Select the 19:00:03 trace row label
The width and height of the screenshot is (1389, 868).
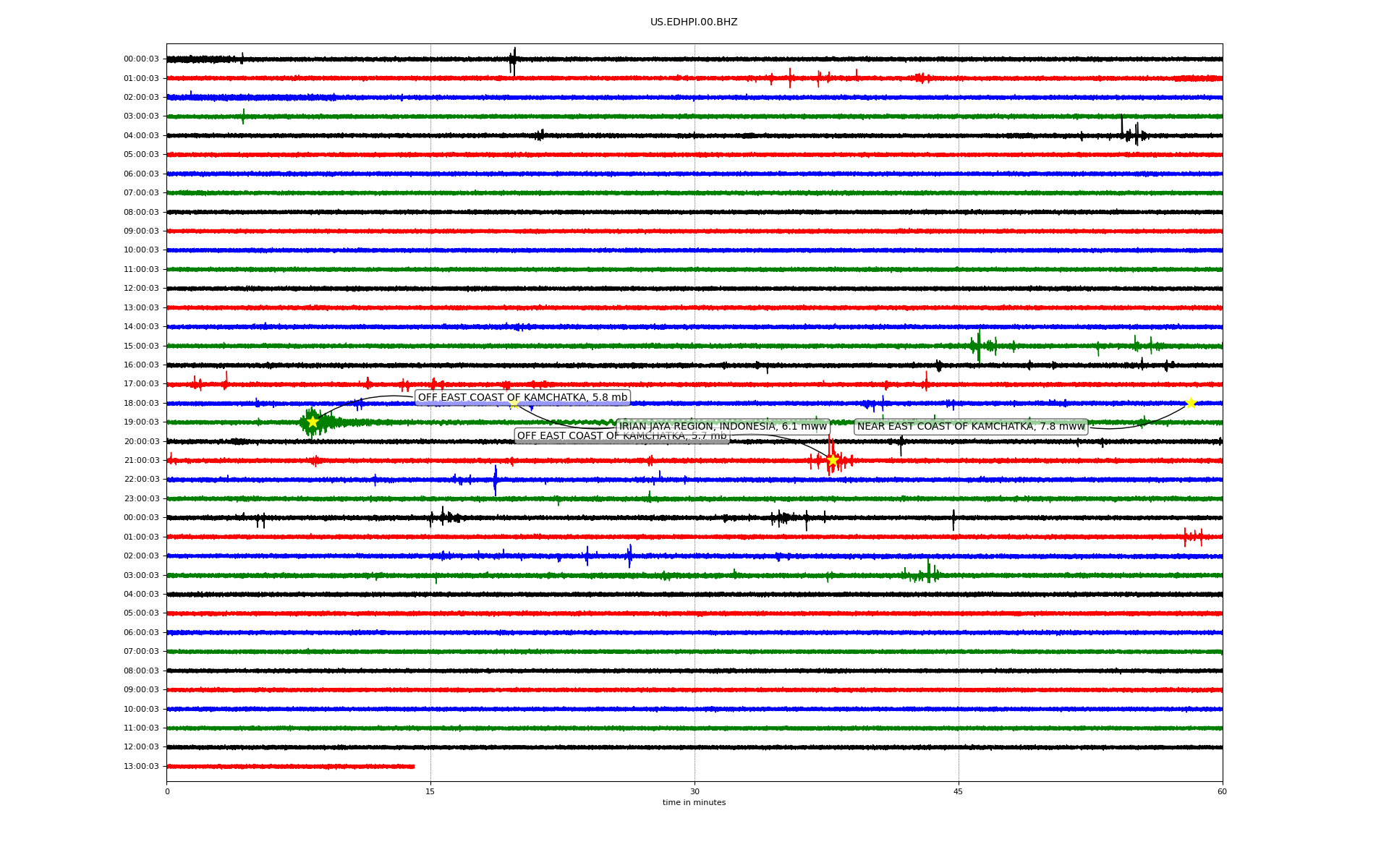click(x=141, y=422)
